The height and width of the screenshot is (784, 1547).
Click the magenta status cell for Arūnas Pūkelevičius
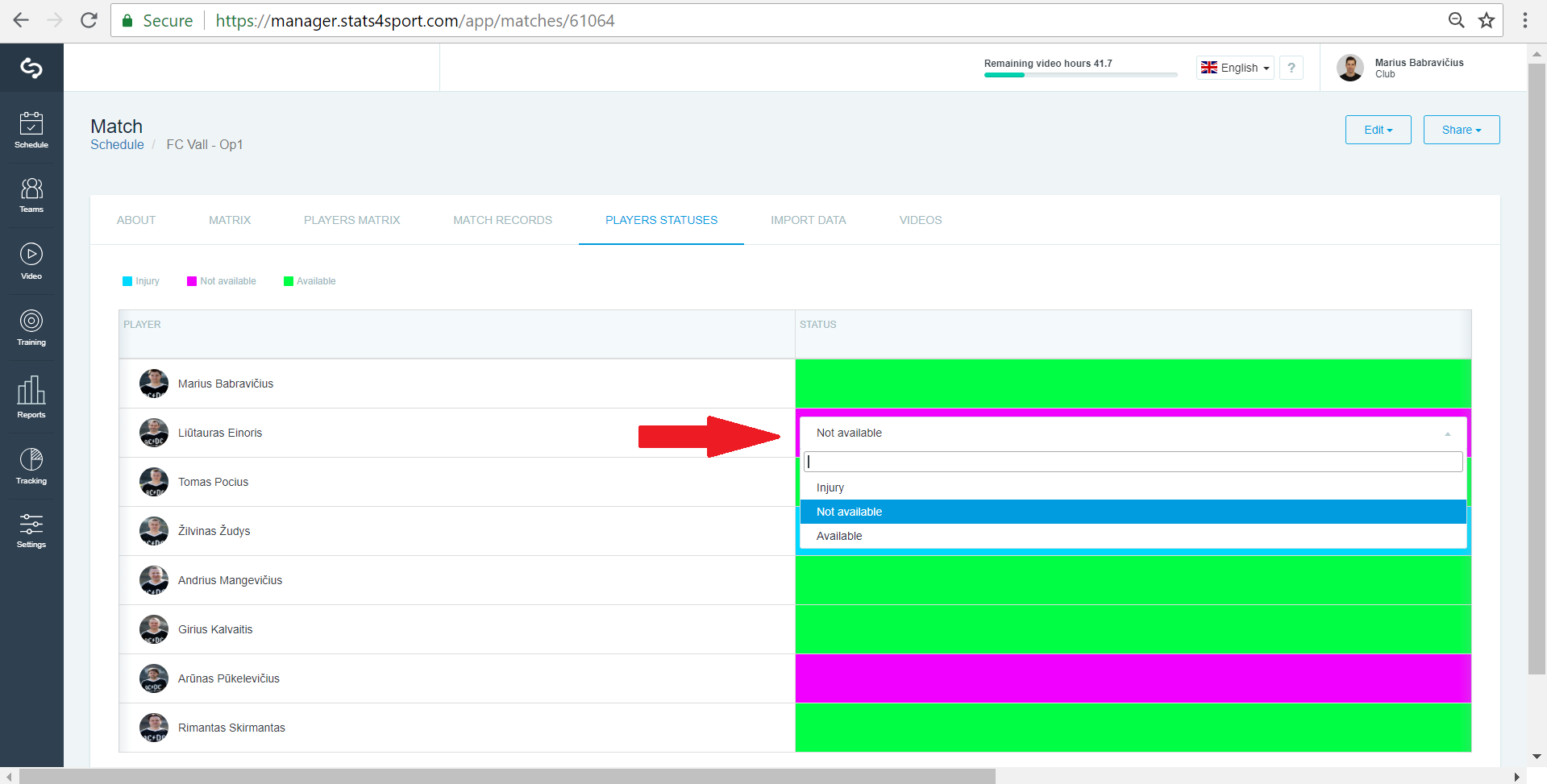(1133, 678)
